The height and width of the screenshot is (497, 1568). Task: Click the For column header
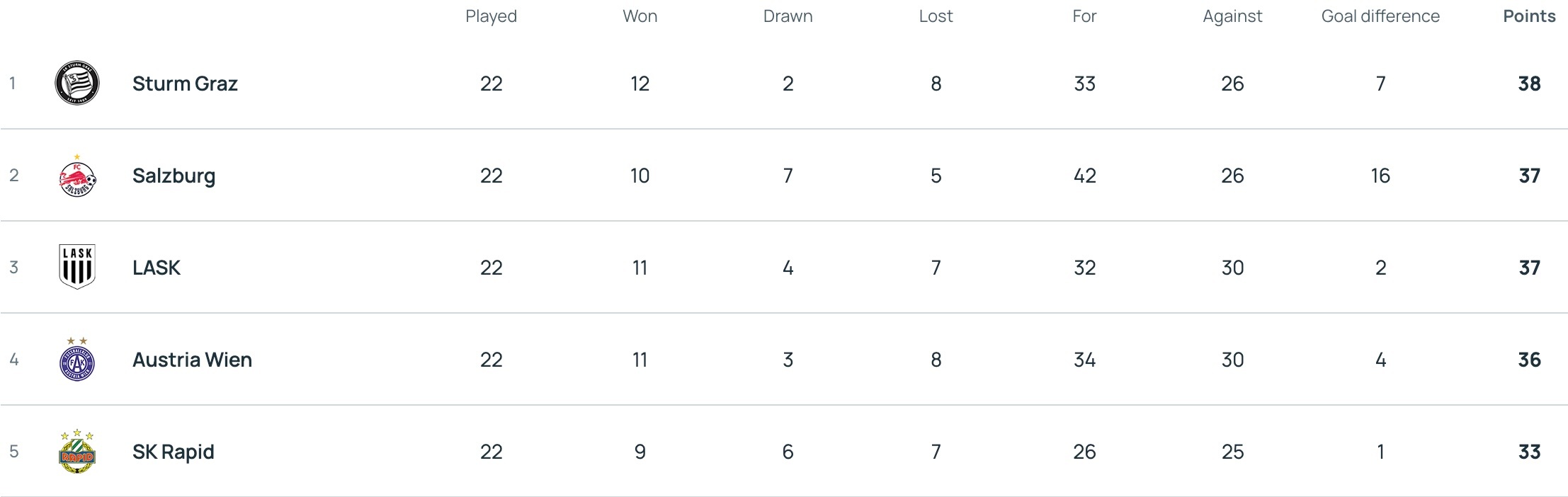1084,16
